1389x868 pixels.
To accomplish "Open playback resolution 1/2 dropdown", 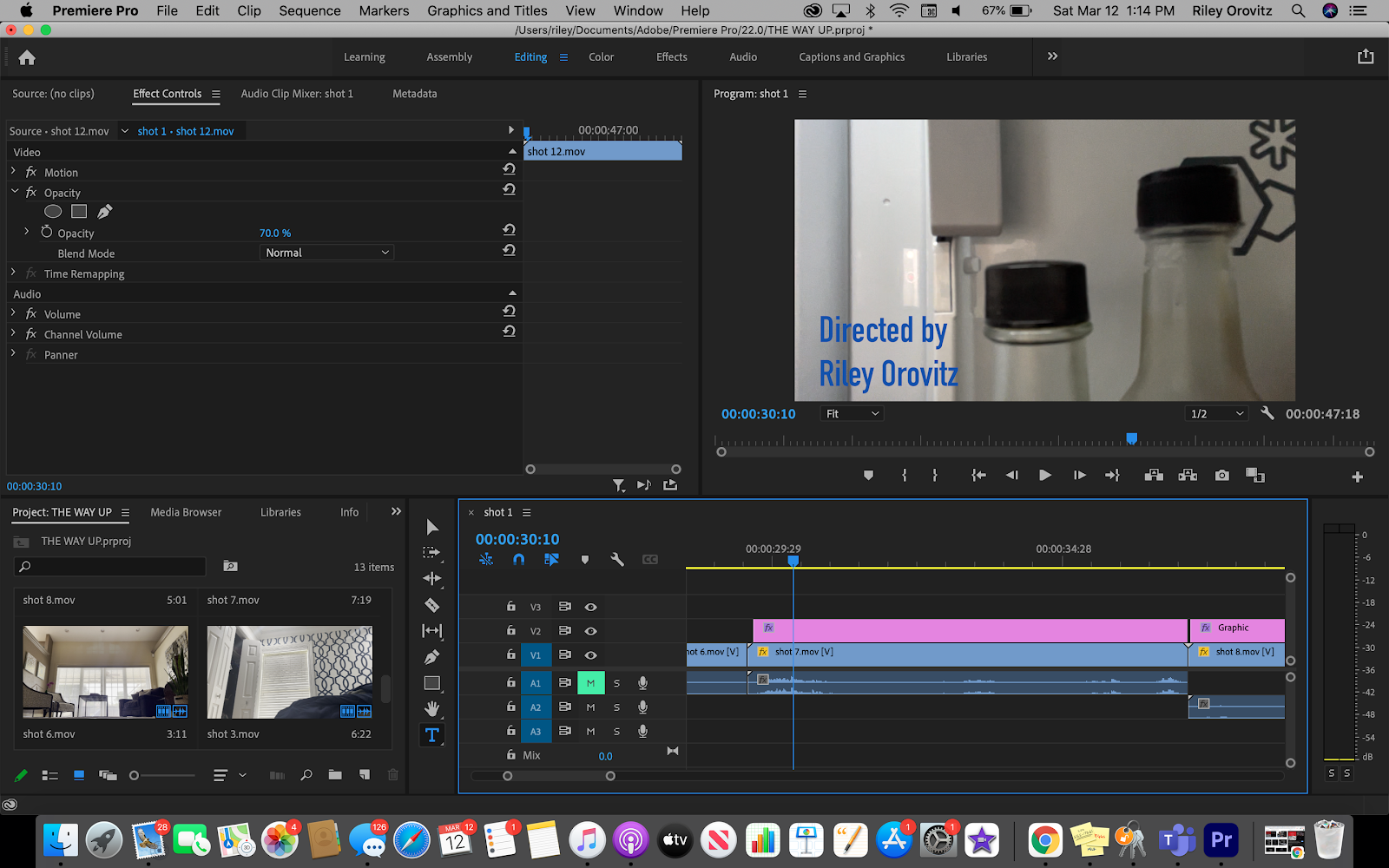I will coord(1217,414).
